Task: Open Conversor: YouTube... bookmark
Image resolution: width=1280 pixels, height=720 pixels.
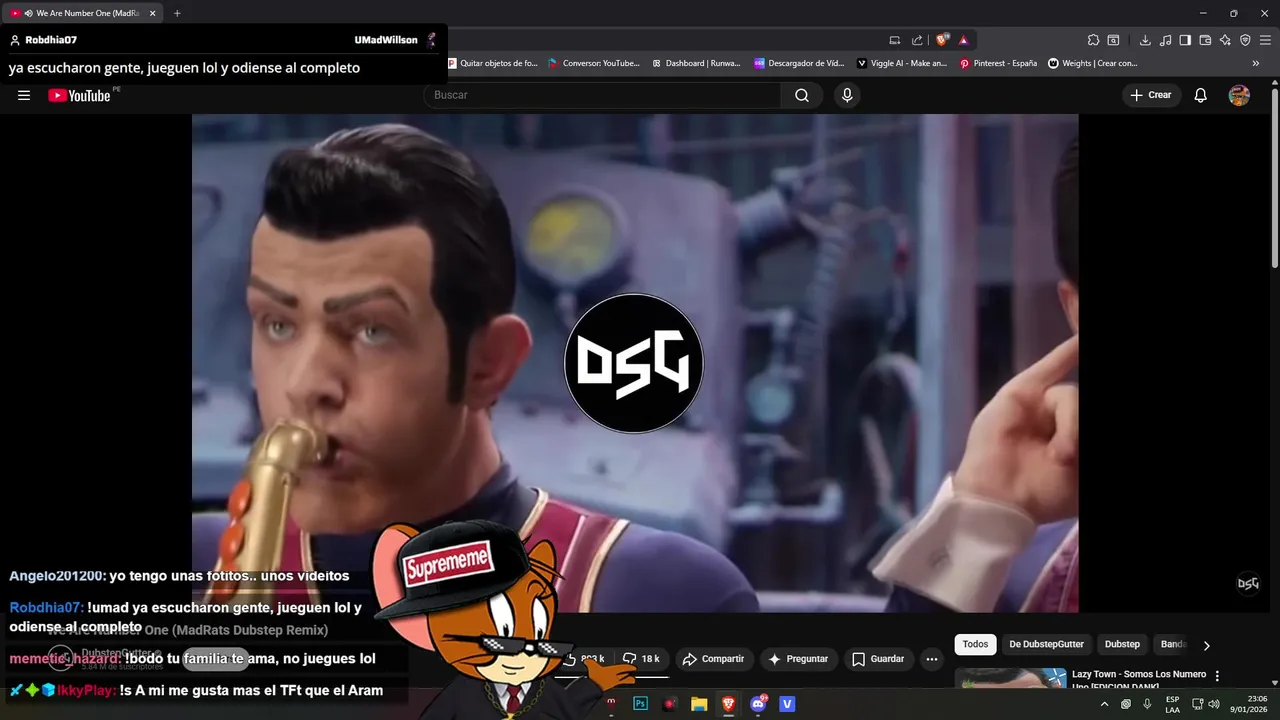Action: 593,63
